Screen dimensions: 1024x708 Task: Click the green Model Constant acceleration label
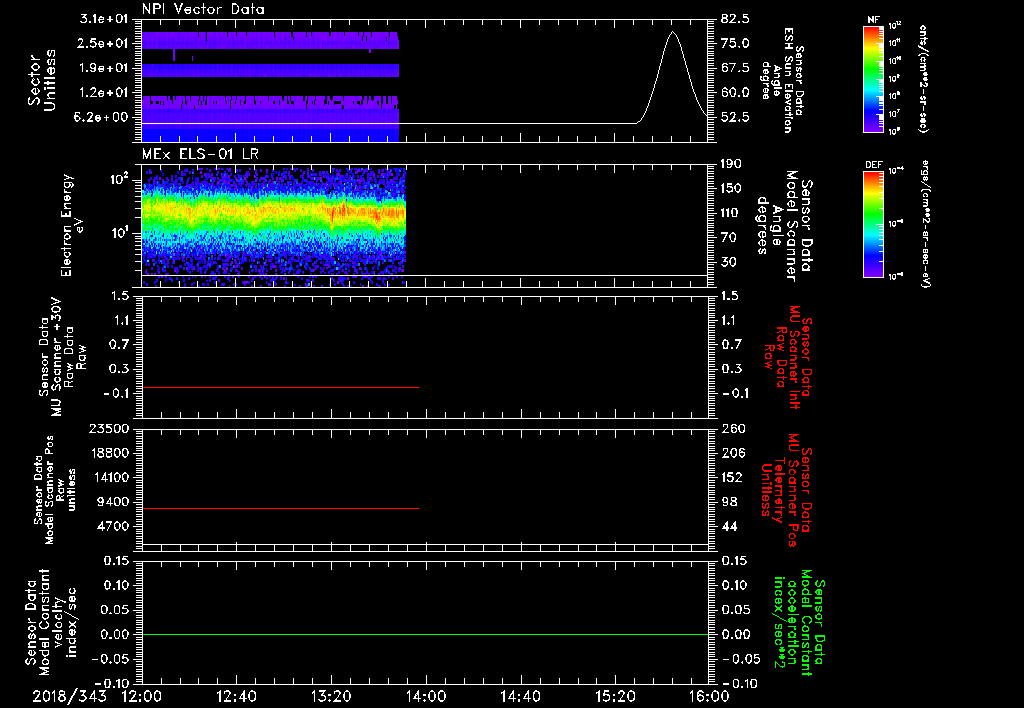(x=799, y=623)
